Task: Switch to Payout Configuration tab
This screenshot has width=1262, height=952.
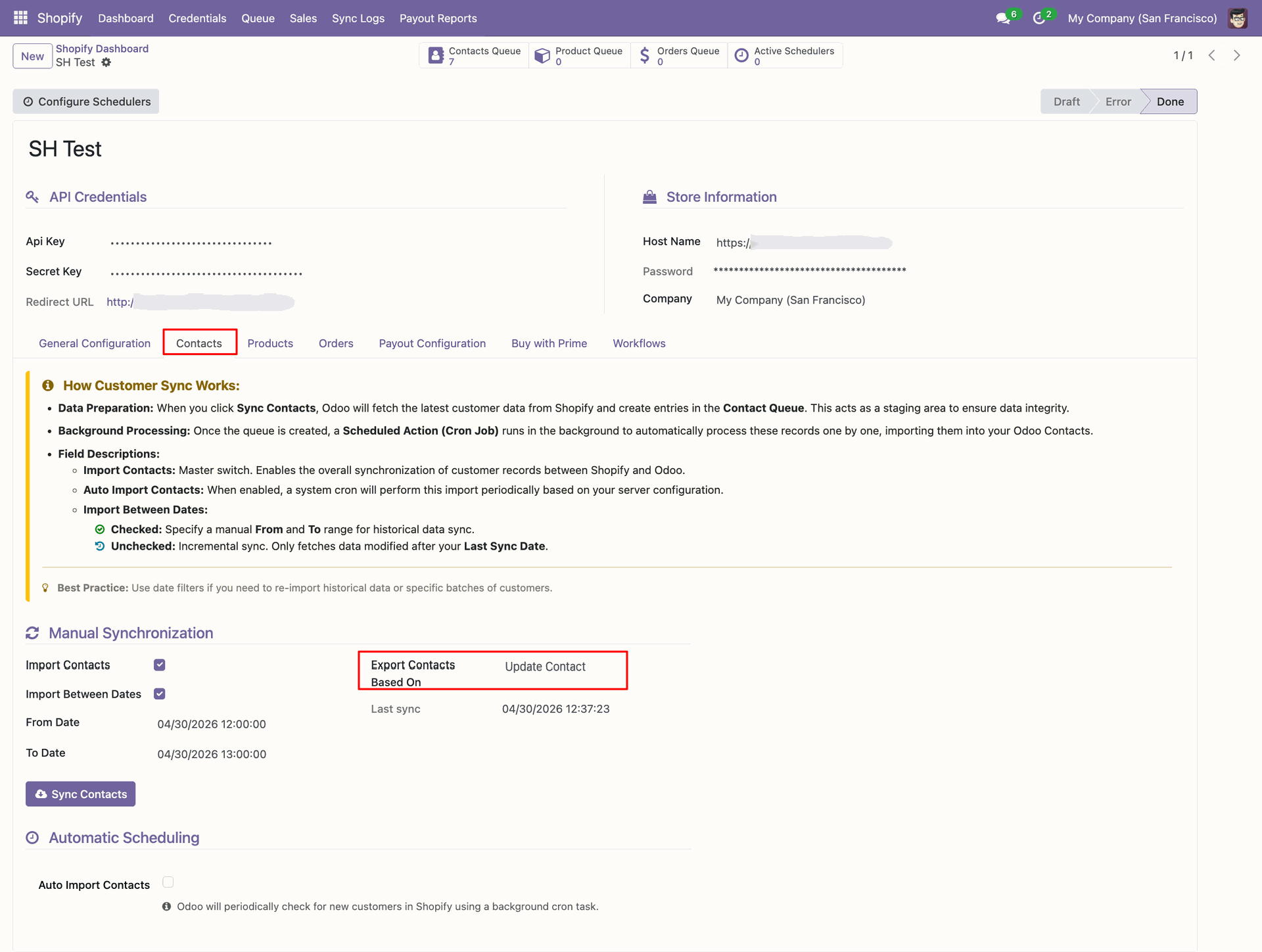Action: pos(432,343)
